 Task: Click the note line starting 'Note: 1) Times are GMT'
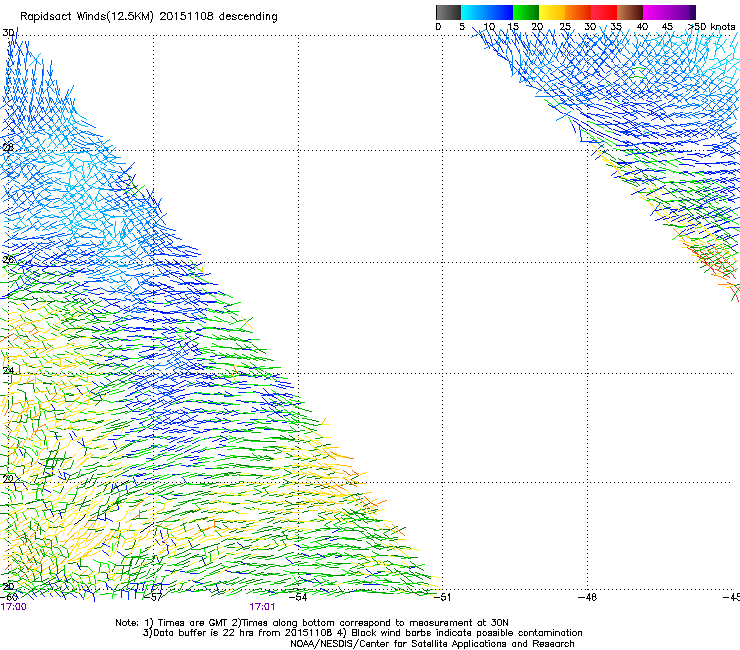tap(312, 623)
